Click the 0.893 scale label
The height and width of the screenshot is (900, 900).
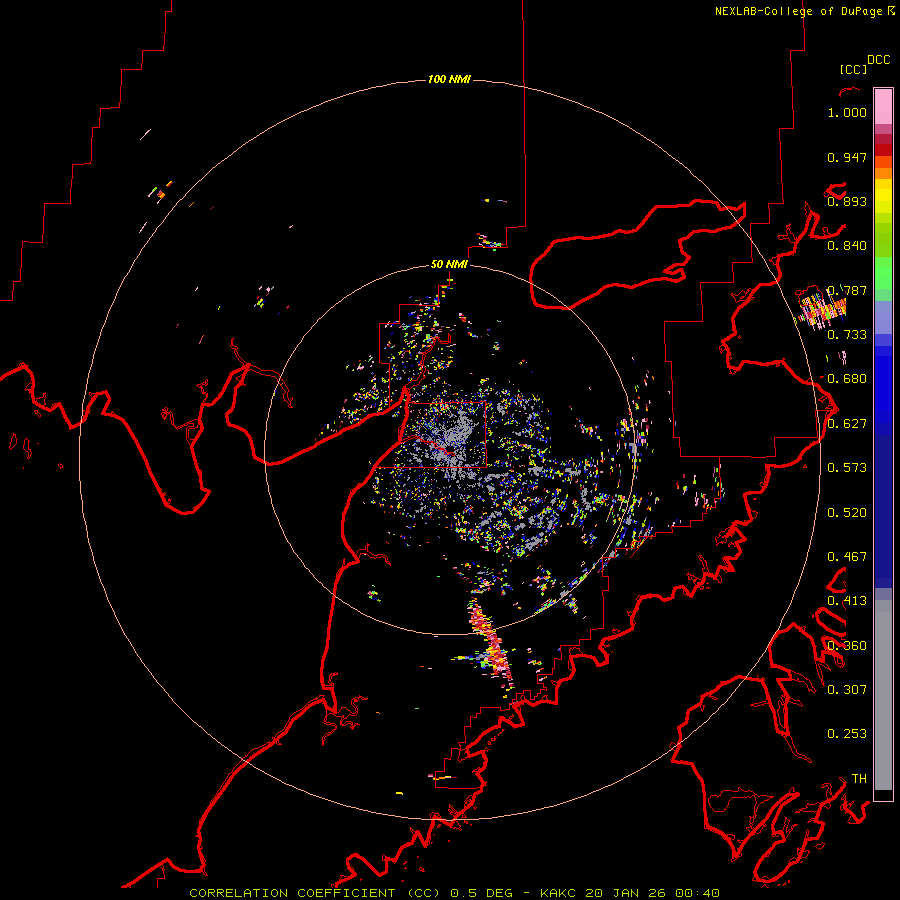(x=847, y=201)
